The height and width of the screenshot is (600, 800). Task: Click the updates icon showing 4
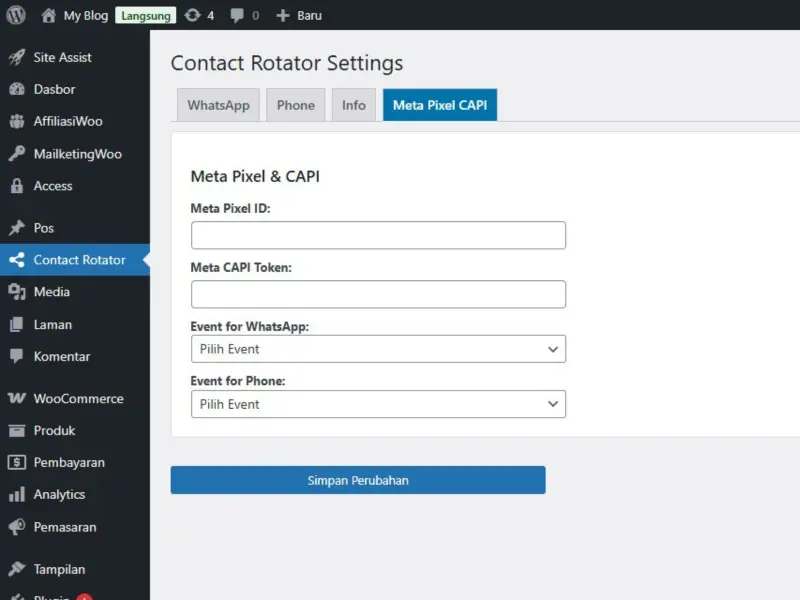(192, 15)
